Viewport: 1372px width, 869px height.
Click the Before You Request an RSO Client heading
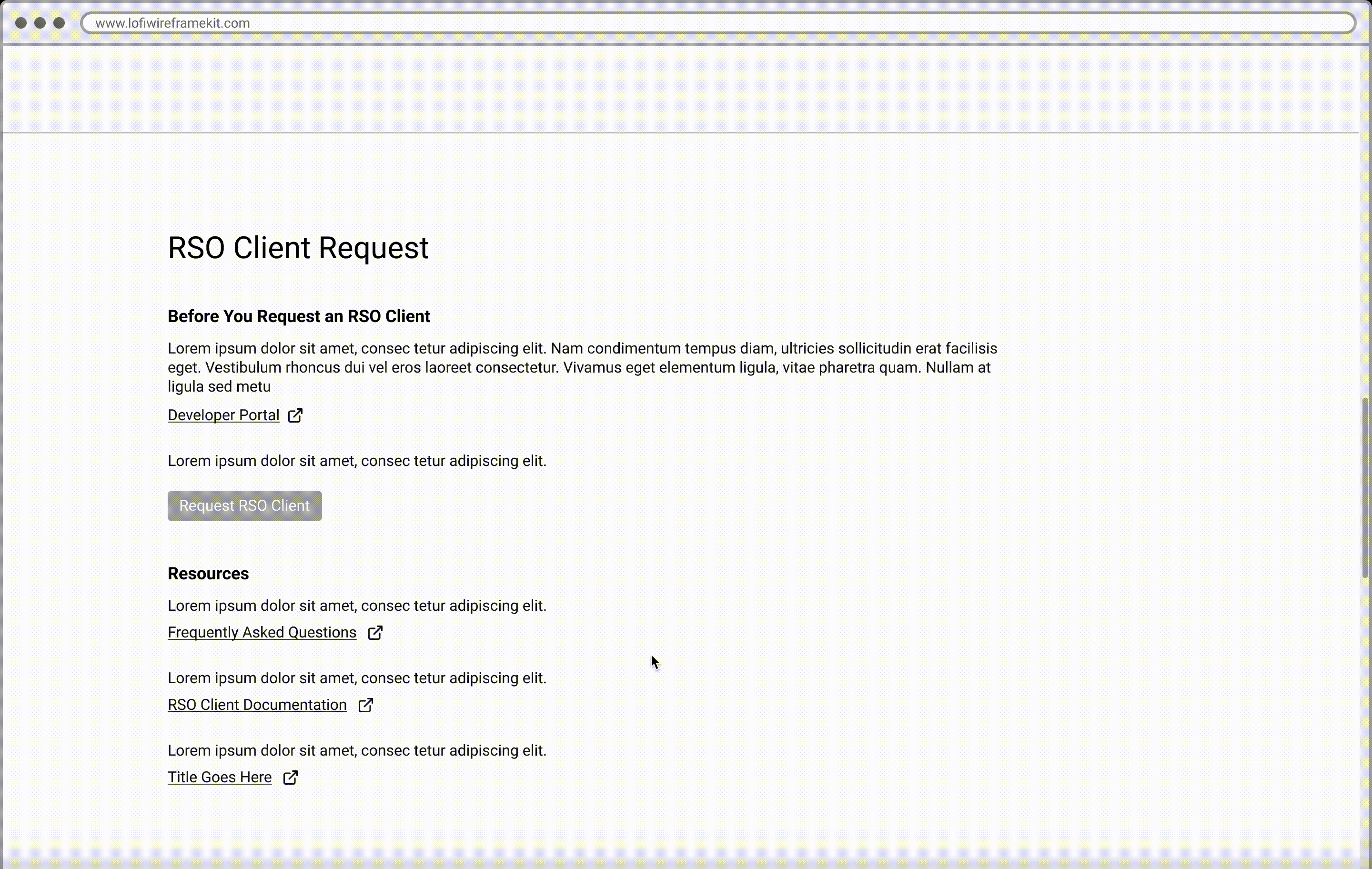[299, 316]
